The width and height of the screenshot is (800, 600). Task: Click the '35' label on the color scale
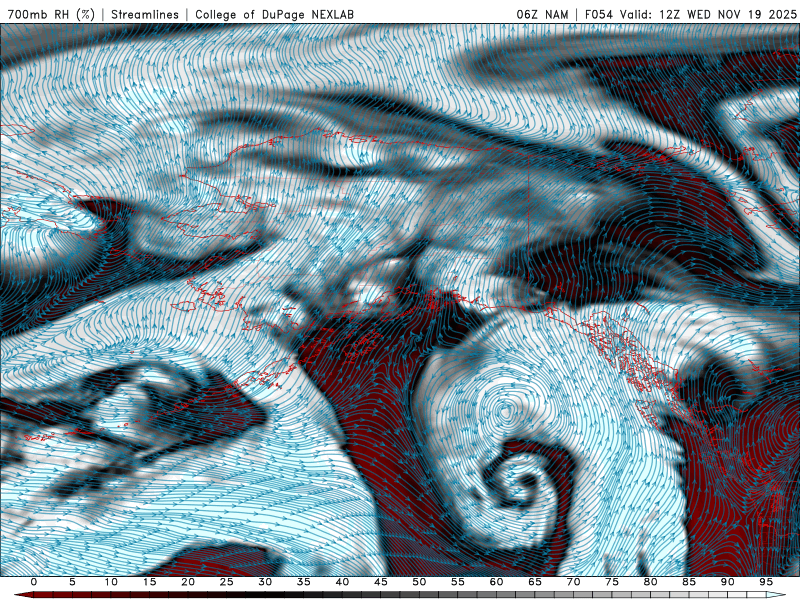[304, 582]
